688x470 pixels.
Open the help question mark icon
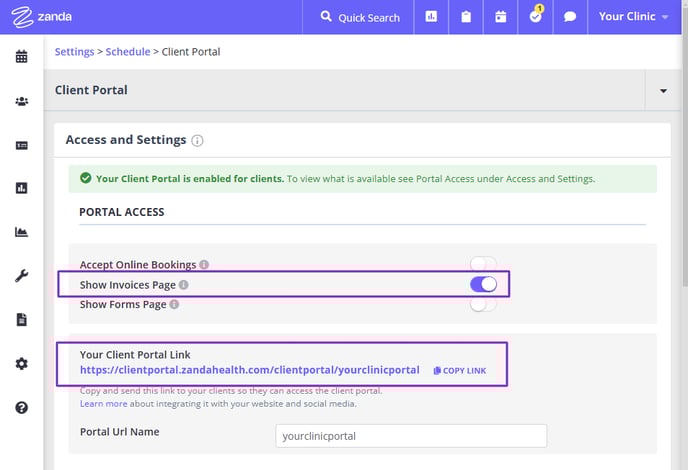coord(22,408)
